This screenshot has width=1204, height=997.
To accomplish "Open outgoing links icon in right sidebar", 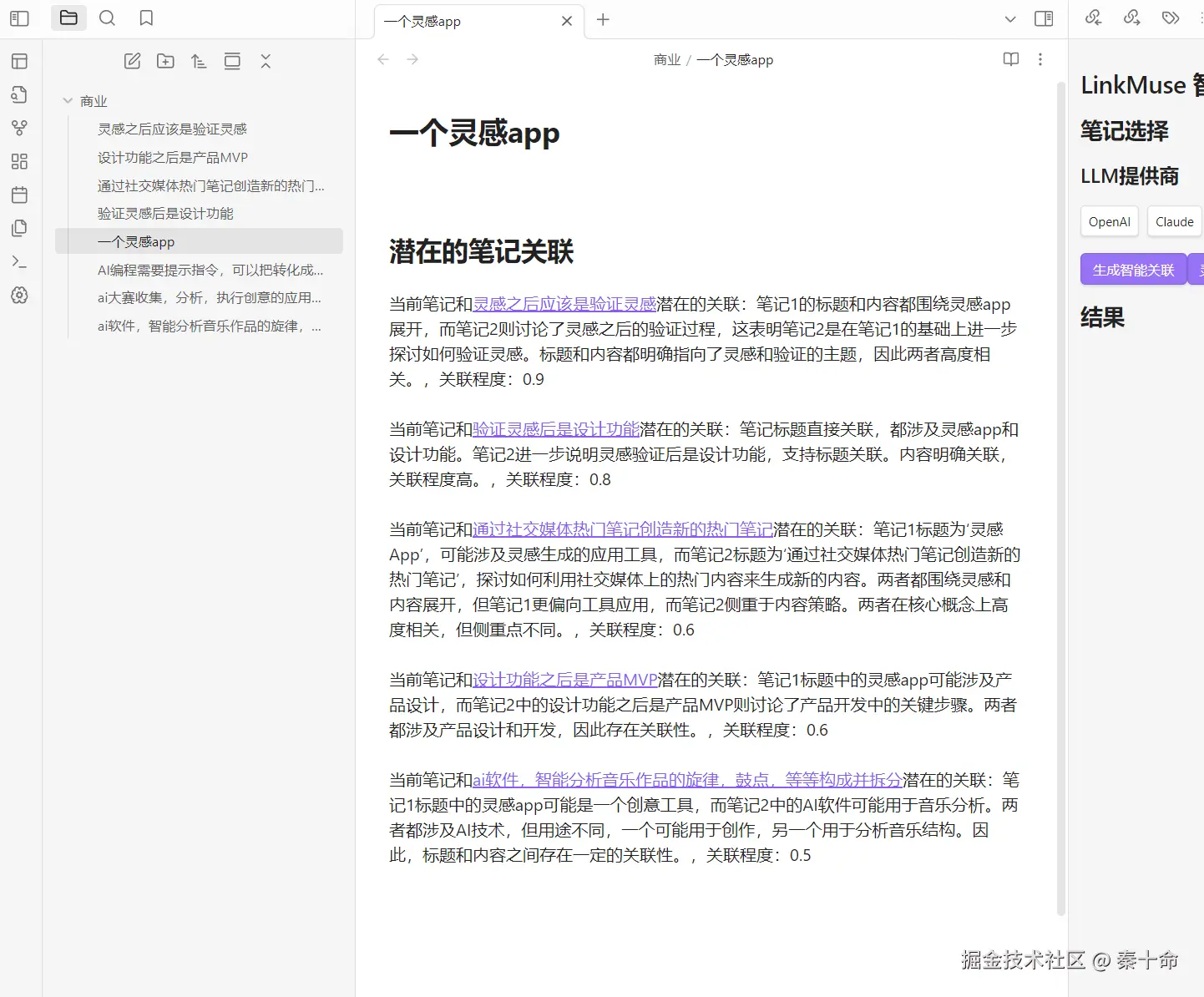I will coord(1131,18).
